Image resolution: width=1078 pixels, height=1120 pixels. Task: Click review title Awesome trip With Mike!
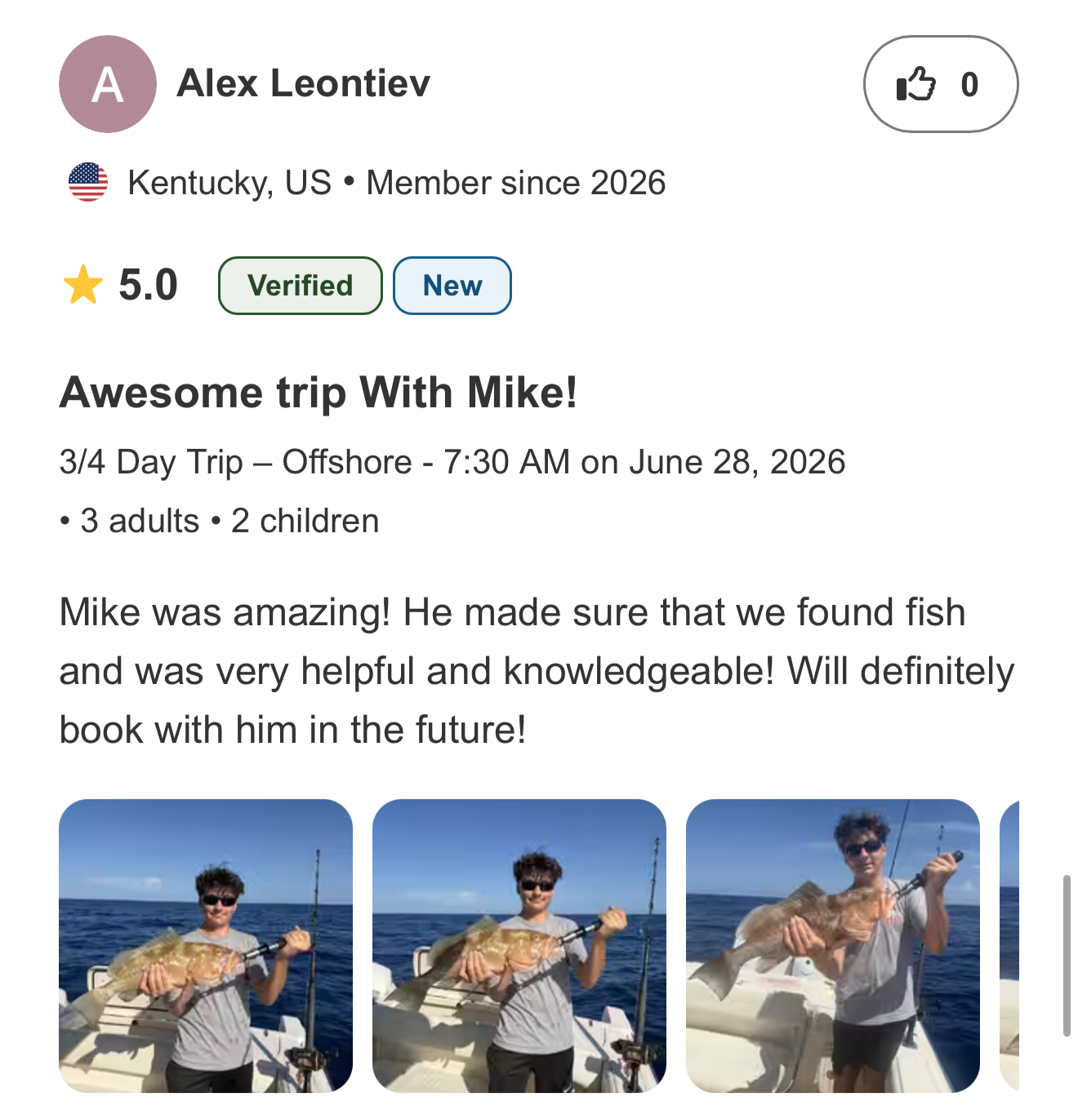pyautogui.click(x=318, y=393)
